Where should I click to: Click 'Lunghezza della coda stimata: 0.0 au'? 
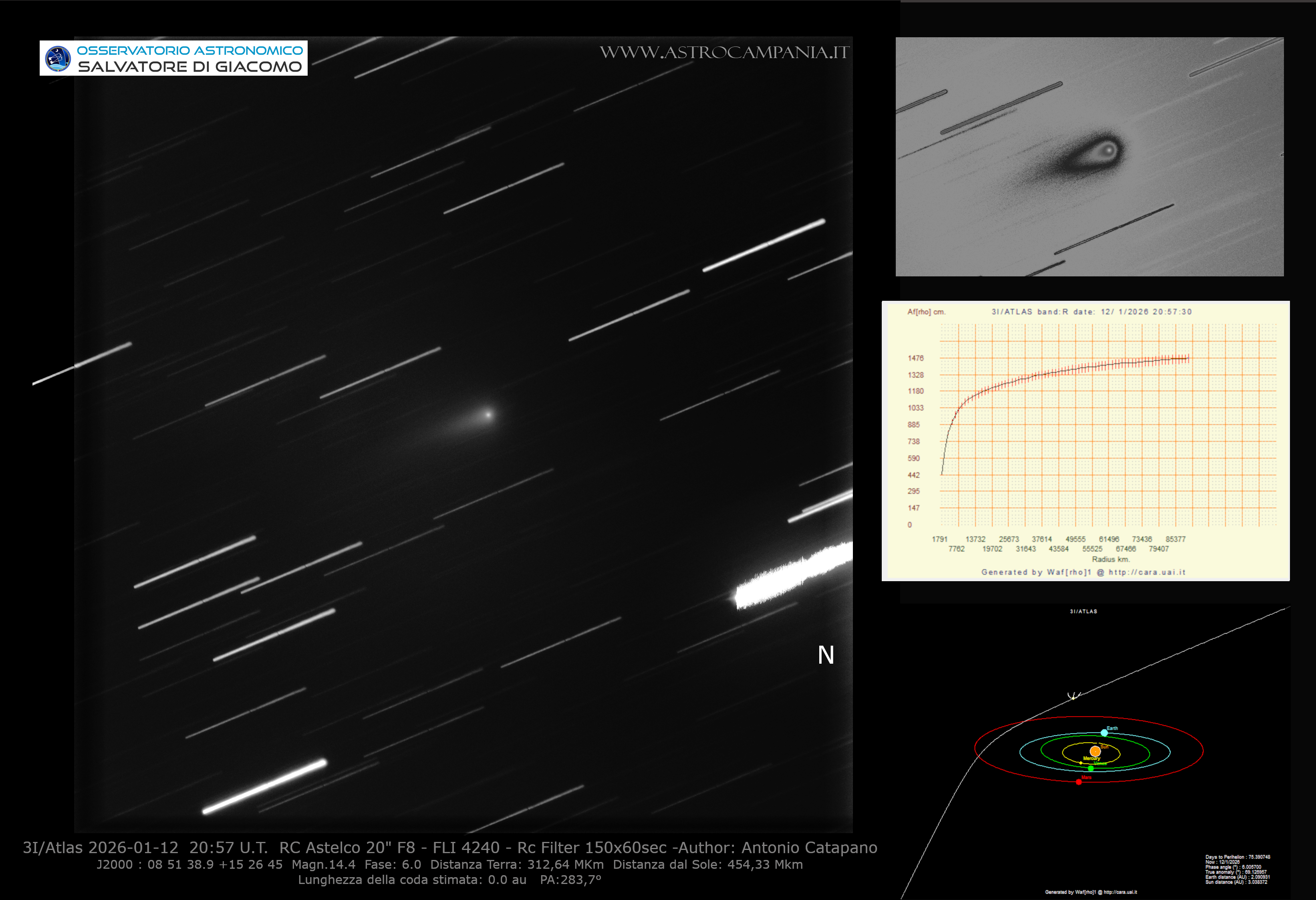[x=412, y=880]
